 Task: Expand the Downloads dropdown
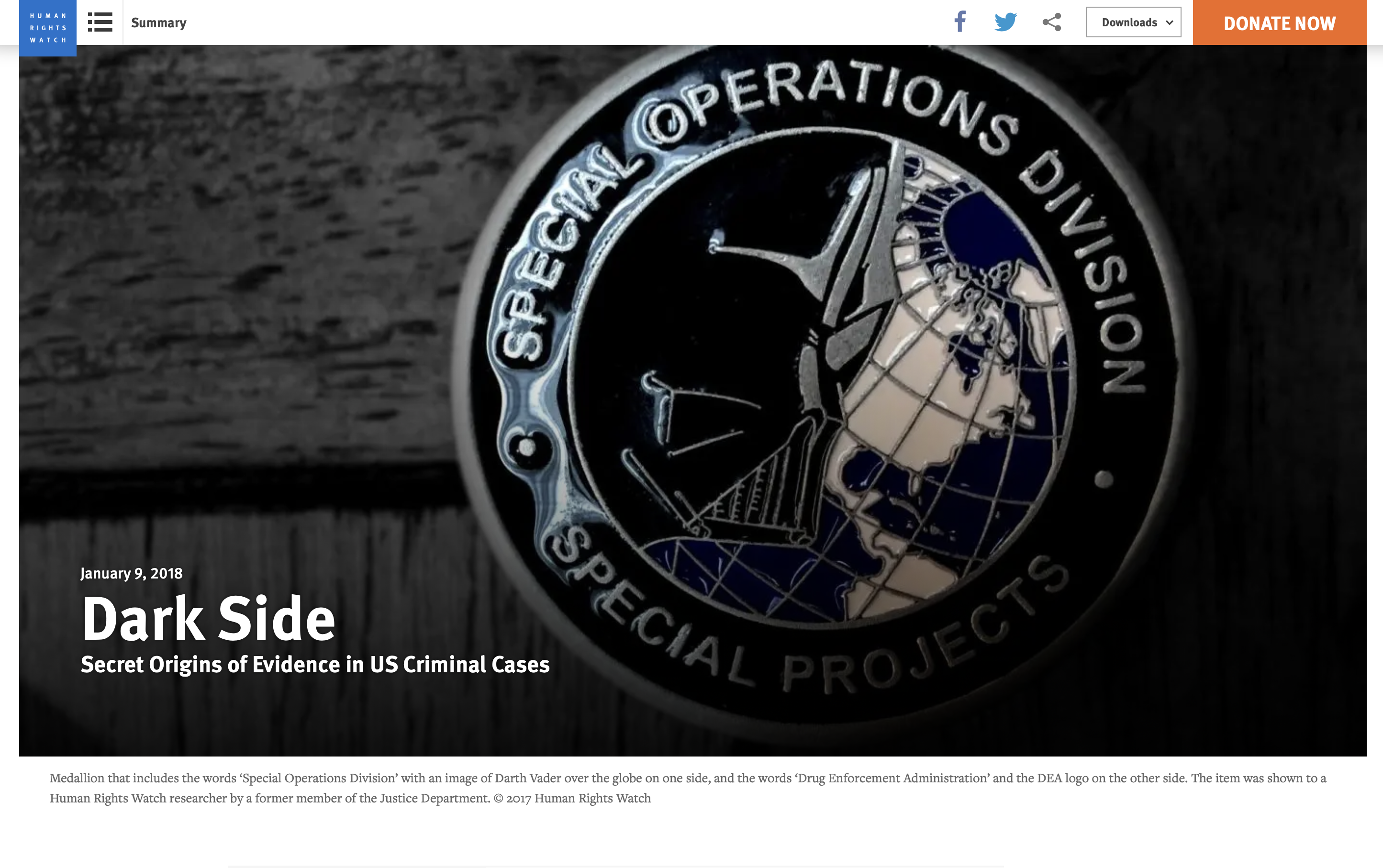[1133, 22]
